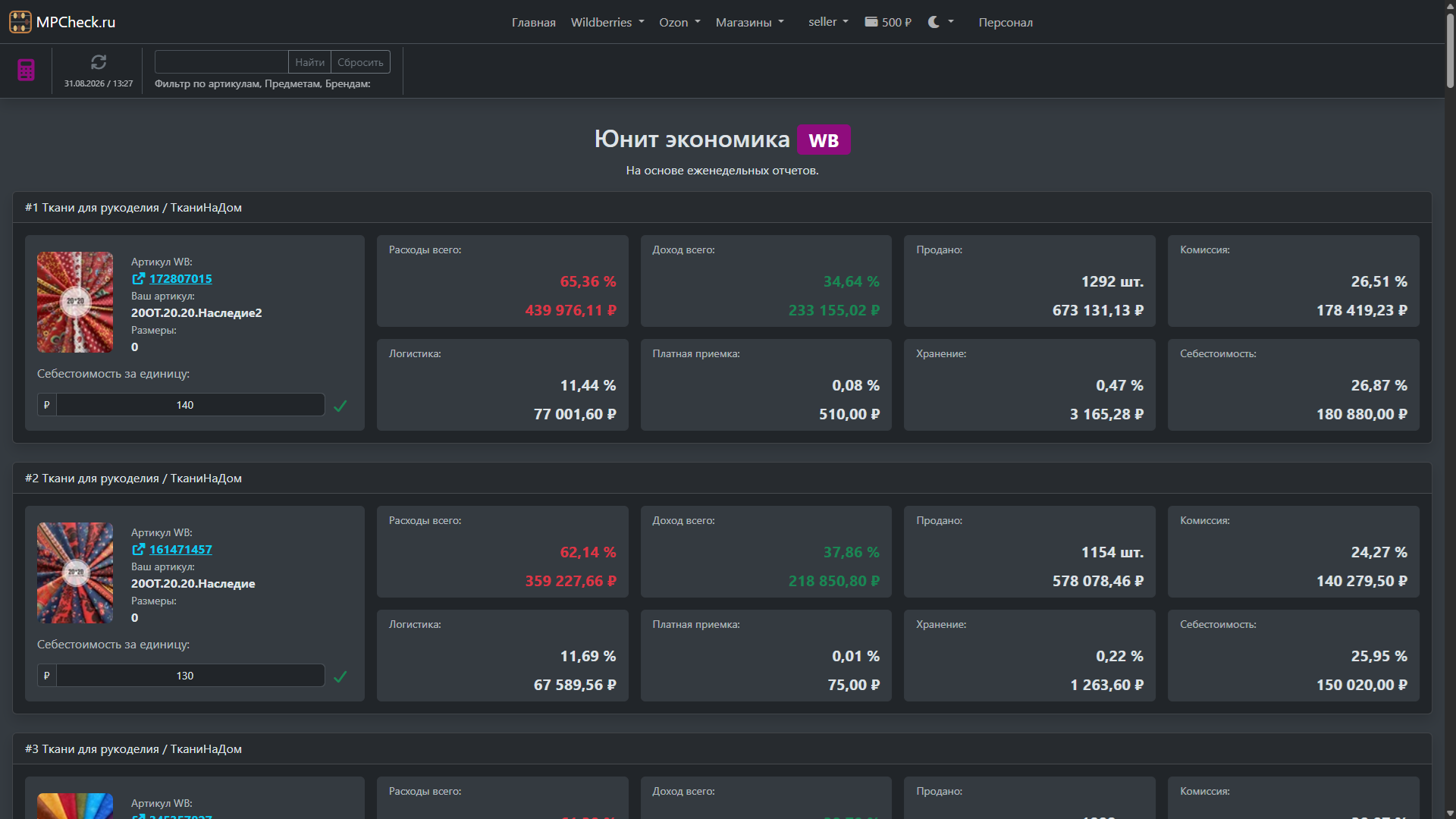
Task: Click external link icon for article 172807015
Action: (x=138, y=279)
